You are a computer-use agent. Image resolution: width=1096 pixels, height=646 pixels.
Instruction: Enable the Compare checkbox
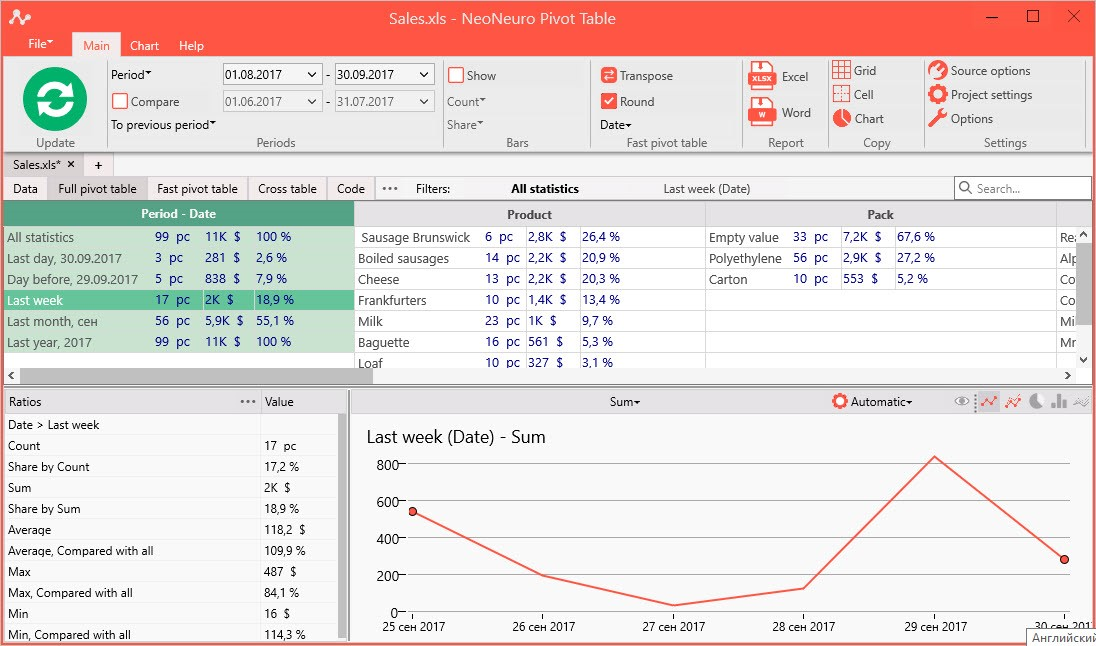pos(120,101)
